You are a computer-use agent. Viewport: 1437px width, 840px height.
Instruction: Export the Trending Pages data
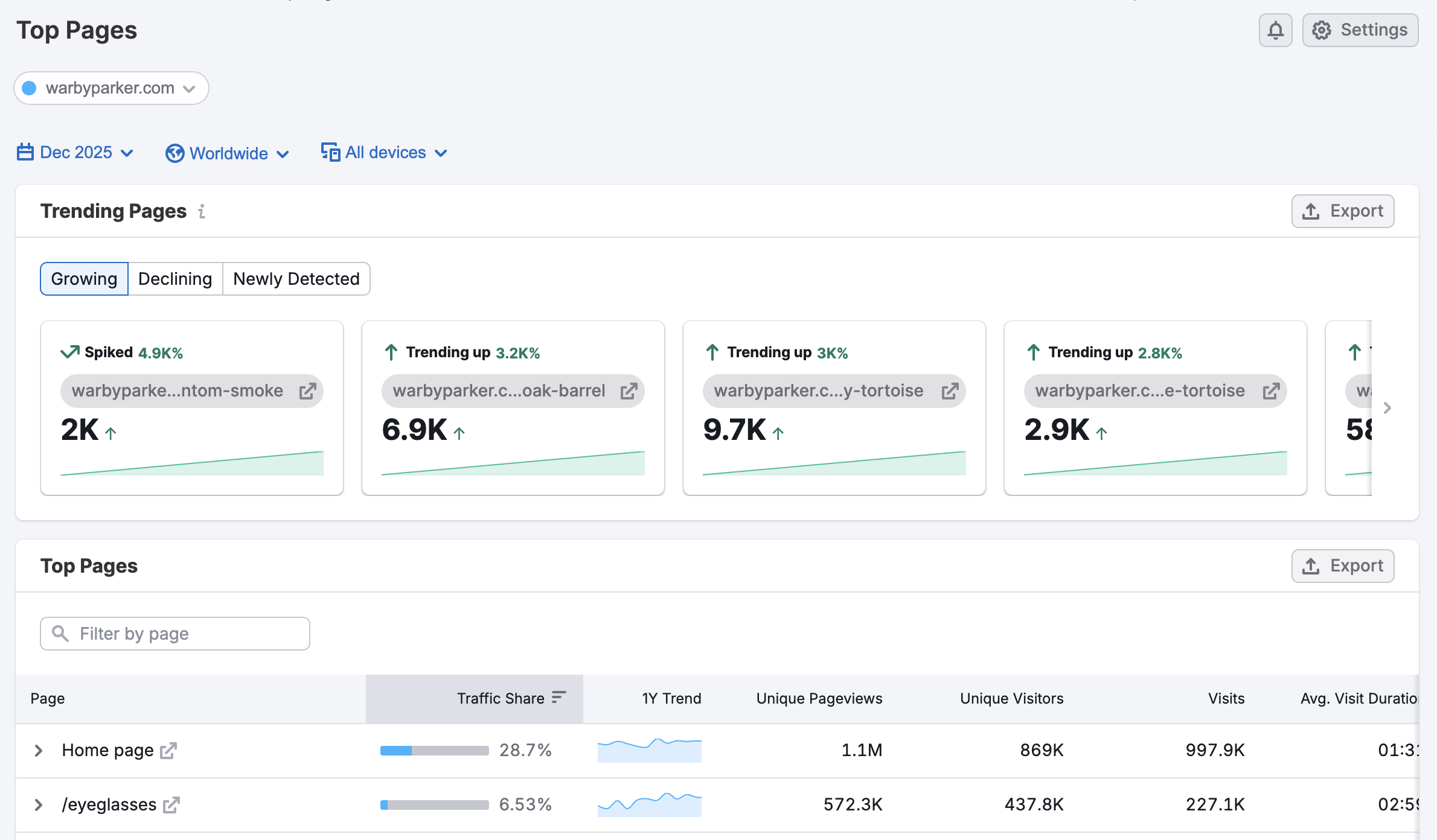click(x=1342, y=211)
